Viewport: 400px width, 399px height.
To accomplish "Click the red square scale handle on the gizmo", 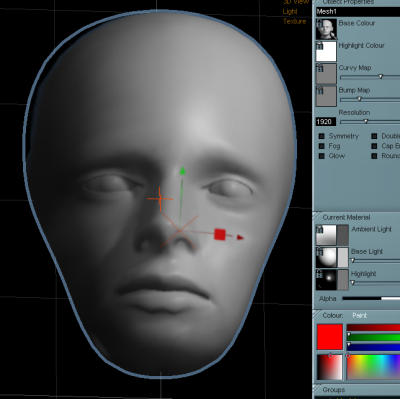I will (220, 234).
